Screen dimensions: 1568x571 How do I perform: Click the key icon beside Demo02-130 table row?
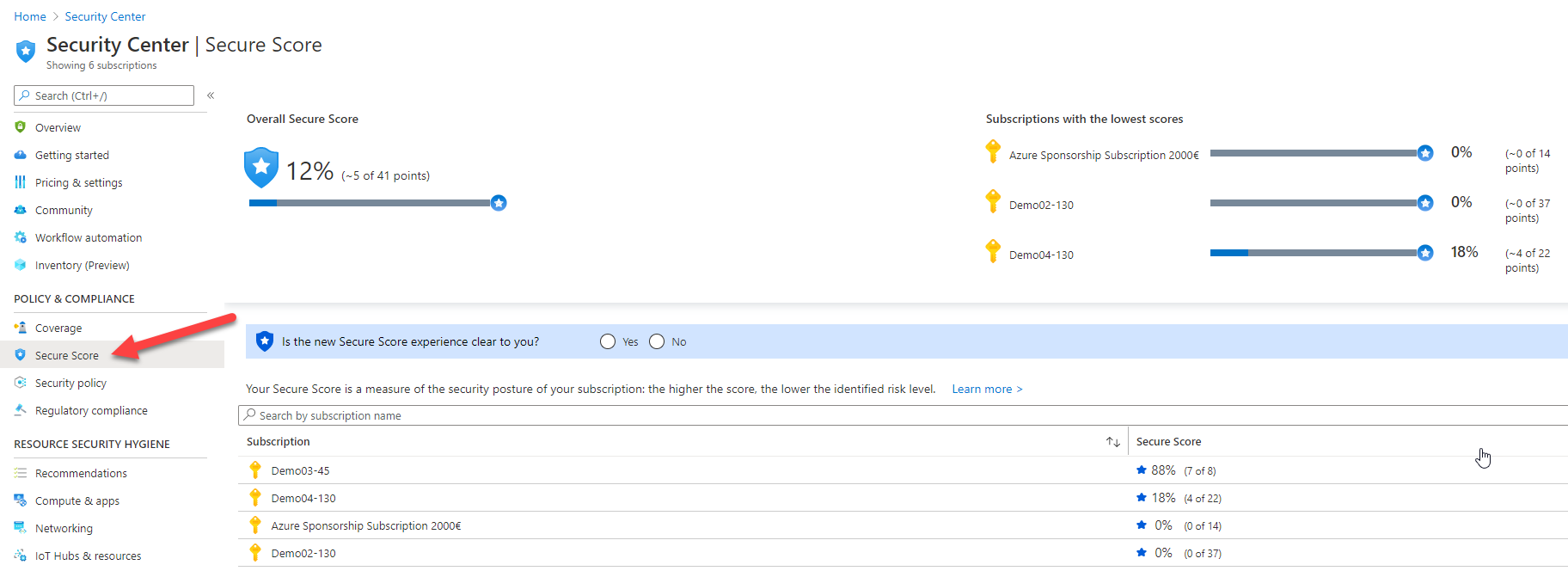(x=255, y=552)
